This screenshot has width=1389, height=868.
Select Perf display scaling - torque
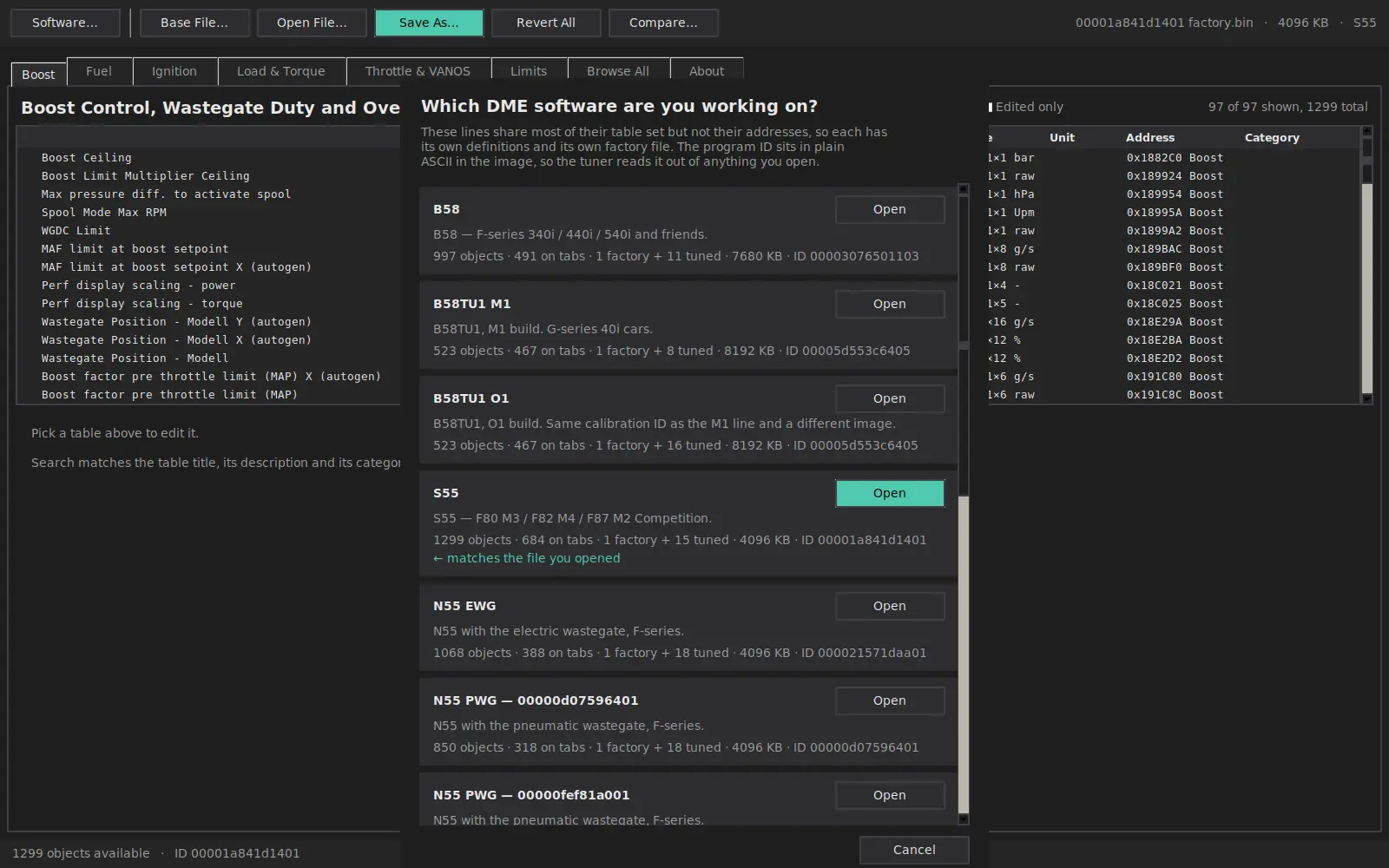coord(209,304)
